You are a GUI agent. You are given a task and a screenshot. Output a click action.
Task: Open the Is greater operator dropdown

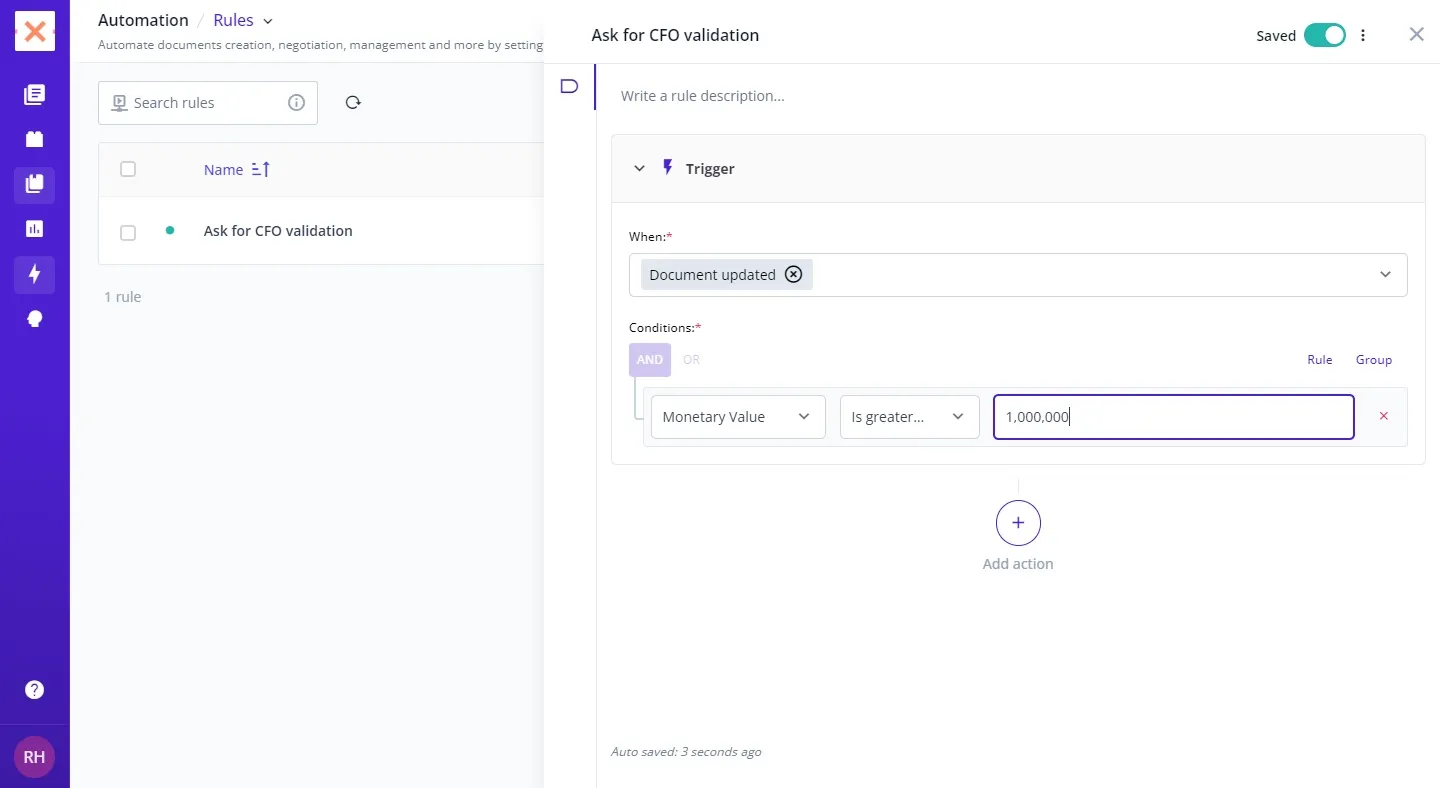click(908, 417)
